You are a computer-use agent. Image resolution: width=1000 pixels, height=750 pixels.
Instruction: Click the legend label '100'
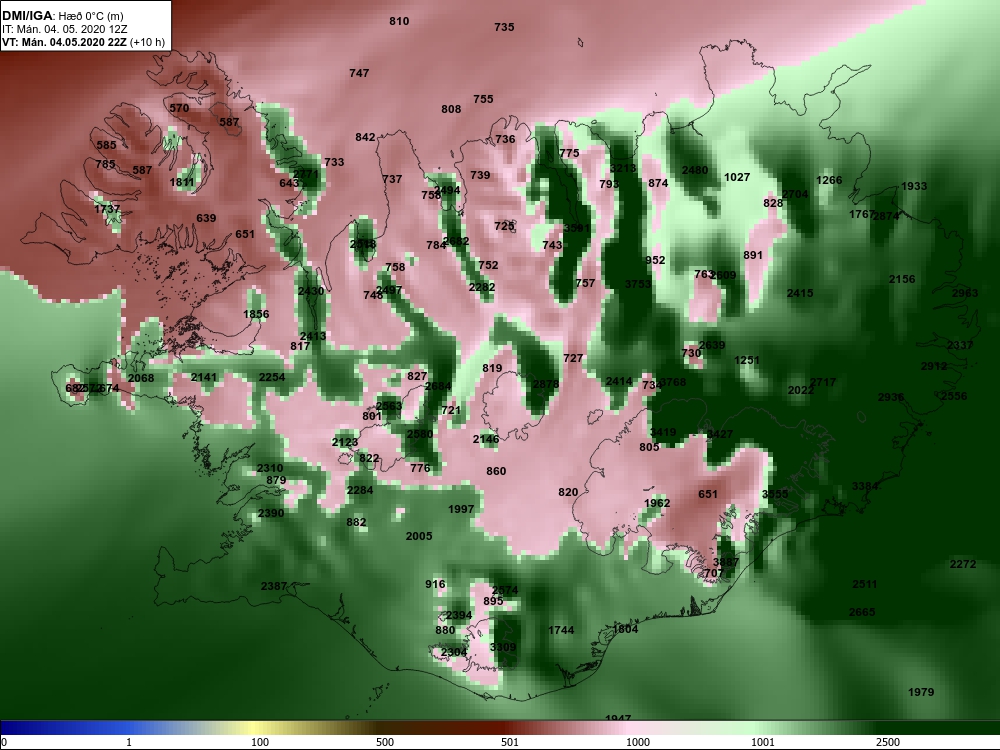click(x=260, y=742)
